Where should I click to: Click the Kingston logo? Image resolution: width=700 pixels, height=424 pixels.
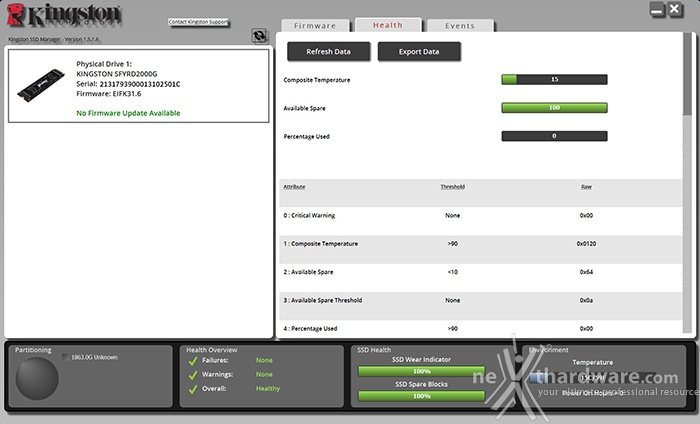pyautogui.click(x=64, y=15)
